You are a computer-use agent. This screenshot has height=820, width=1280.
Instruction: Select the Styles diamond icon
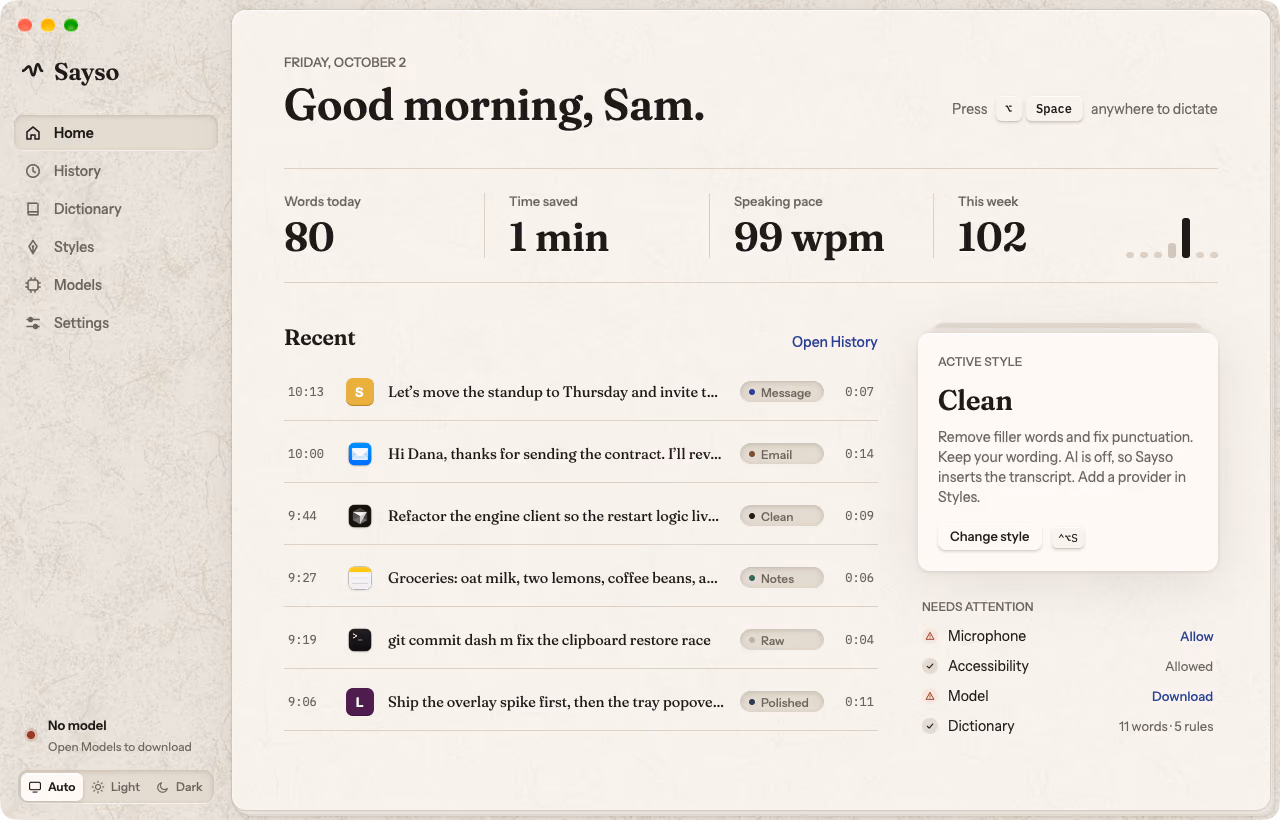click(33, 247)
